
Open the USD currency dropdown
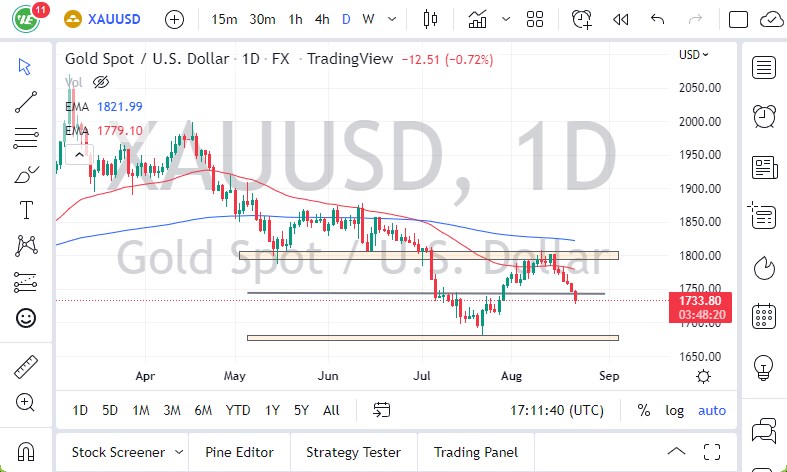693,55
